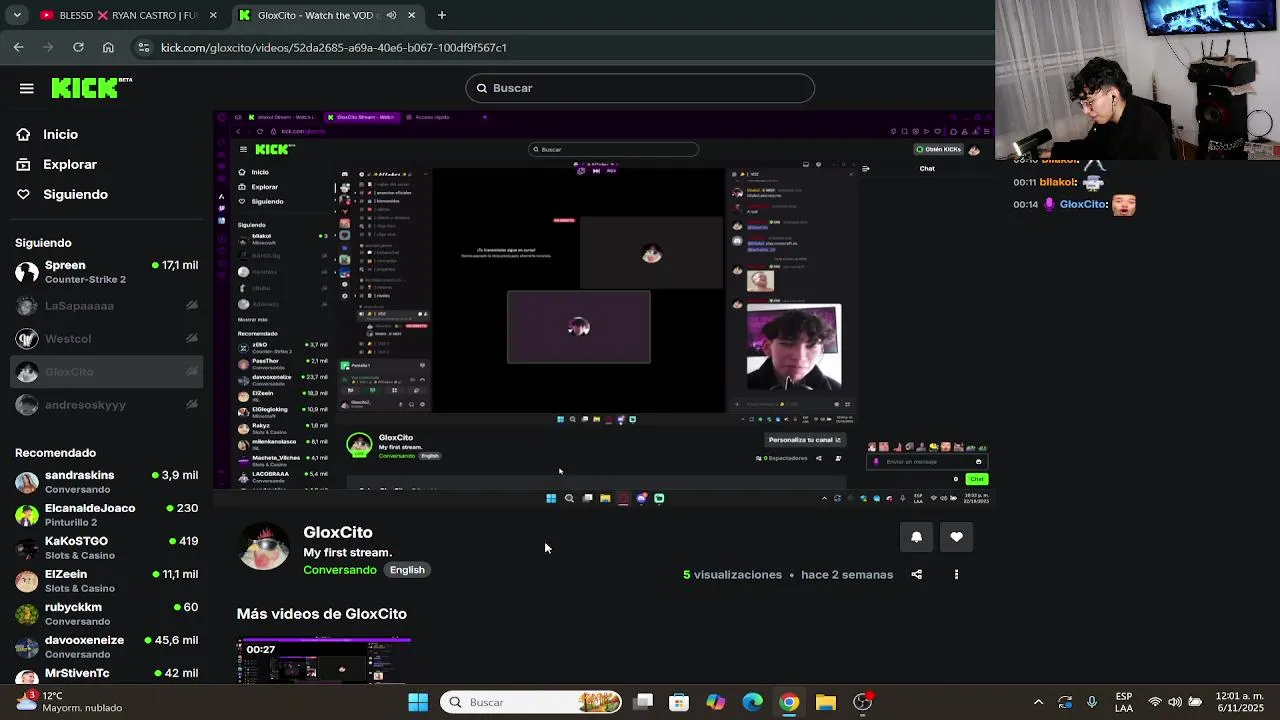Open the Kick hamburger sidebar menu

pos(27,88)
